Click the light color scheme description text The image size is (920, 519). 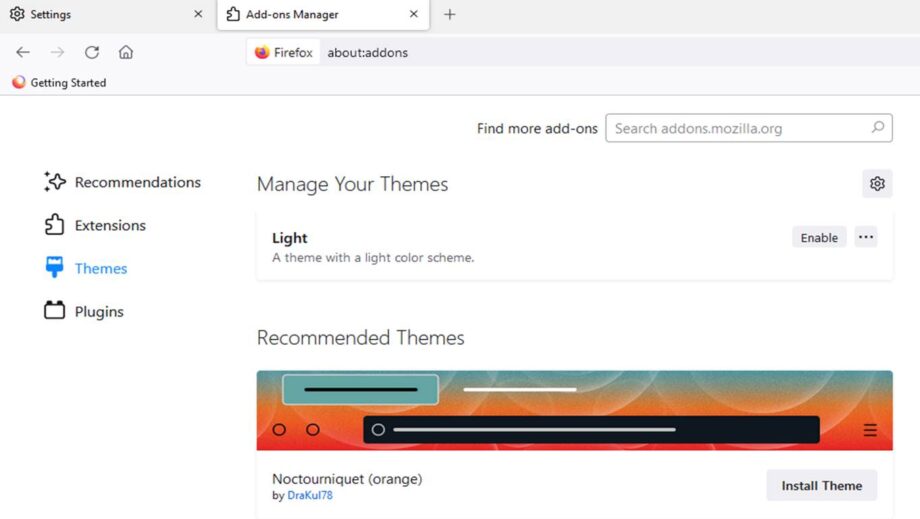coord(373,257)
